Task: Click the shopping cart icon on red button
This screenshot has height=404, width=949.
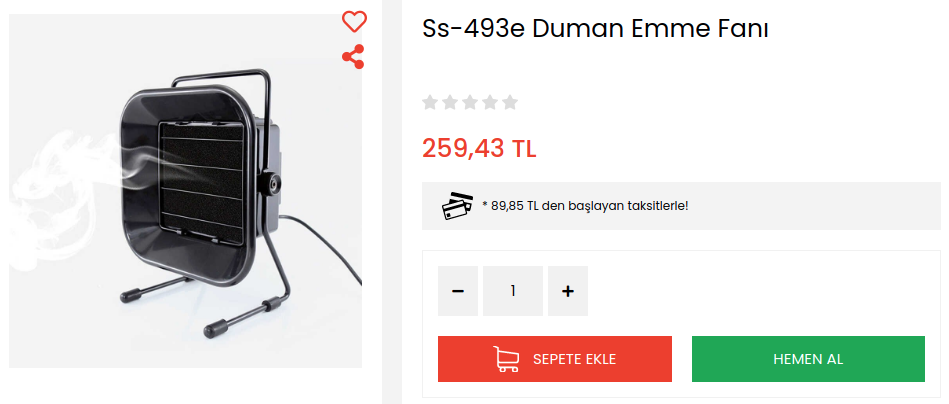Action: point(506,359)
